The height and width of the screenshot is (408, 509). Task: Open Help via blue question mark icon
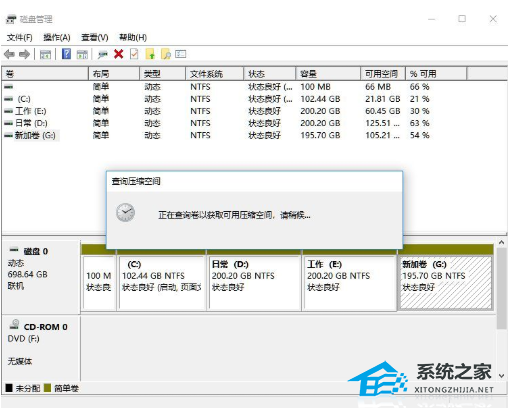point(66,54)
